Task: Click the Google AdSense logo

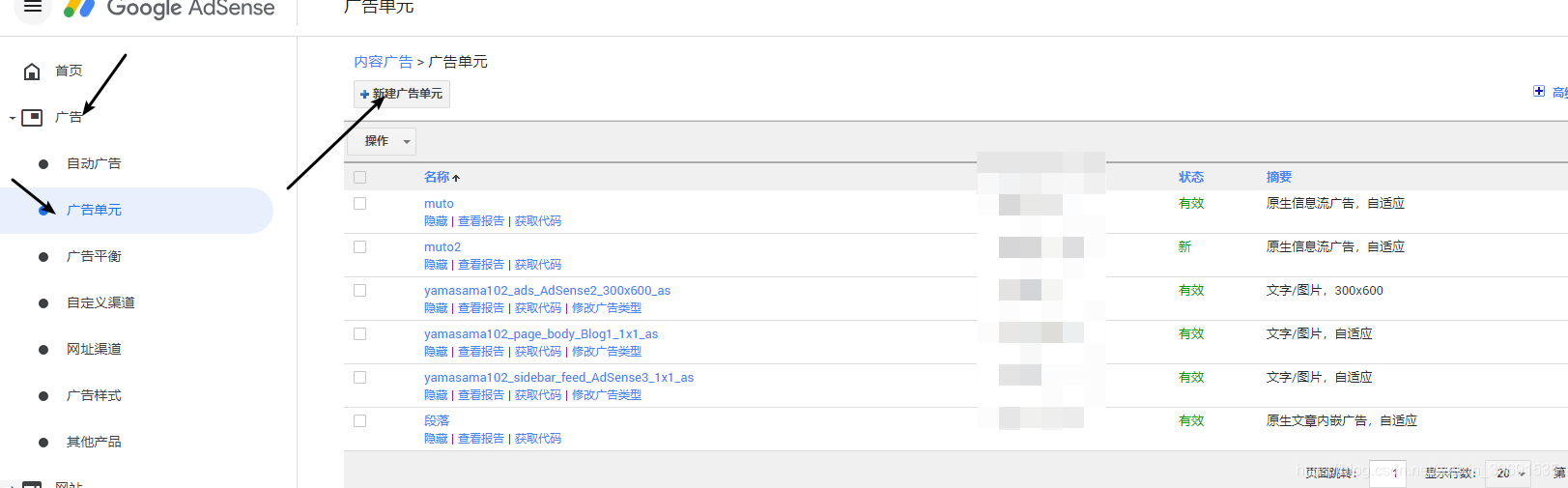Action: click(x=169, y=9)
